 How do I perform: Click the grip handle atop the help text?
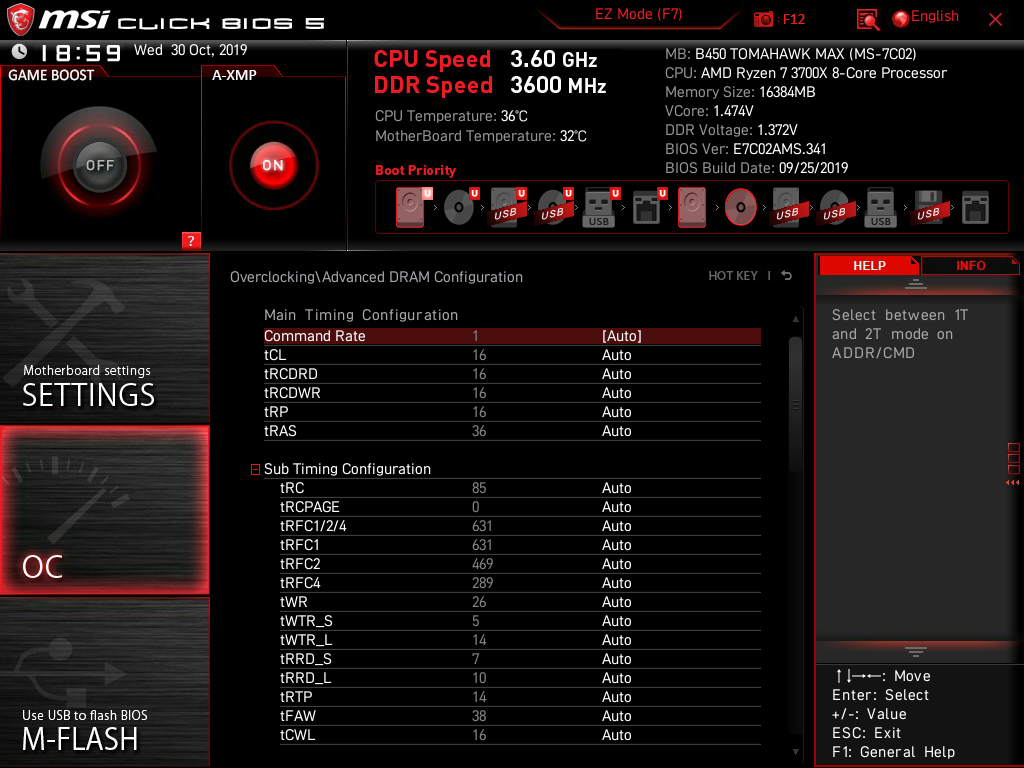tap(916, 283)
